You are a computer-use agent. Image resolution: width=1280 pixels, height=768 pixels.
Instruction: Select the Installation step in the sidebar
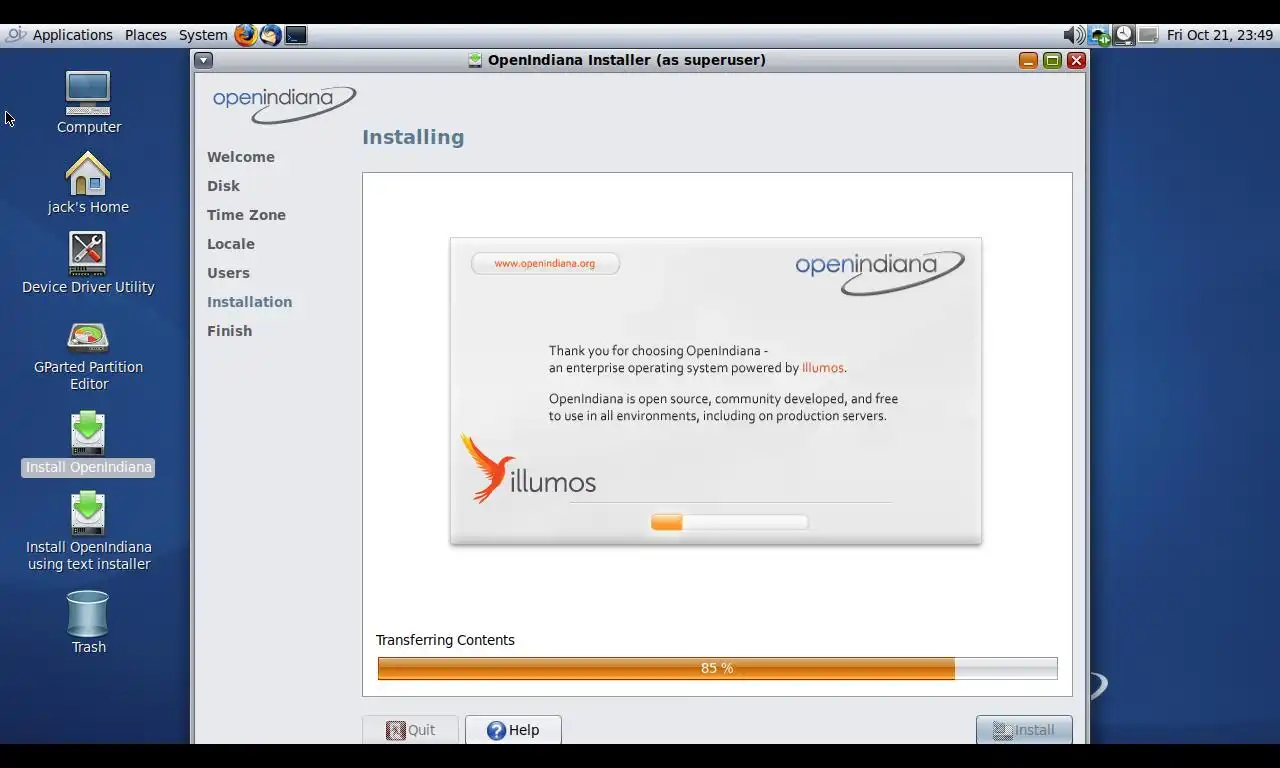(x=249, y=302)
